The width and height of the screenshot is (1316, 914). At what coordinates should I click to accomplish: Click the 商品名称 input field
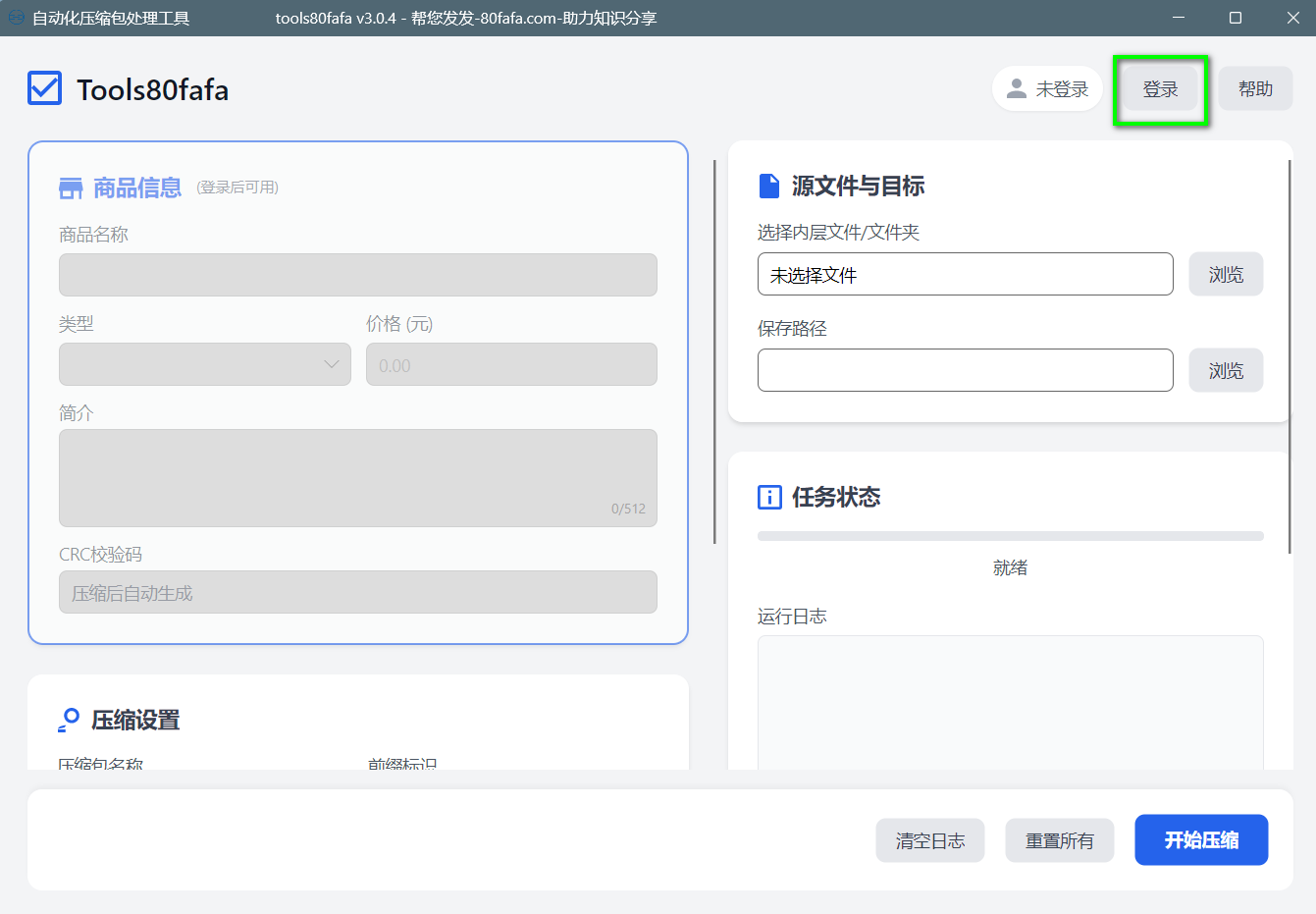tap(357, 275)
